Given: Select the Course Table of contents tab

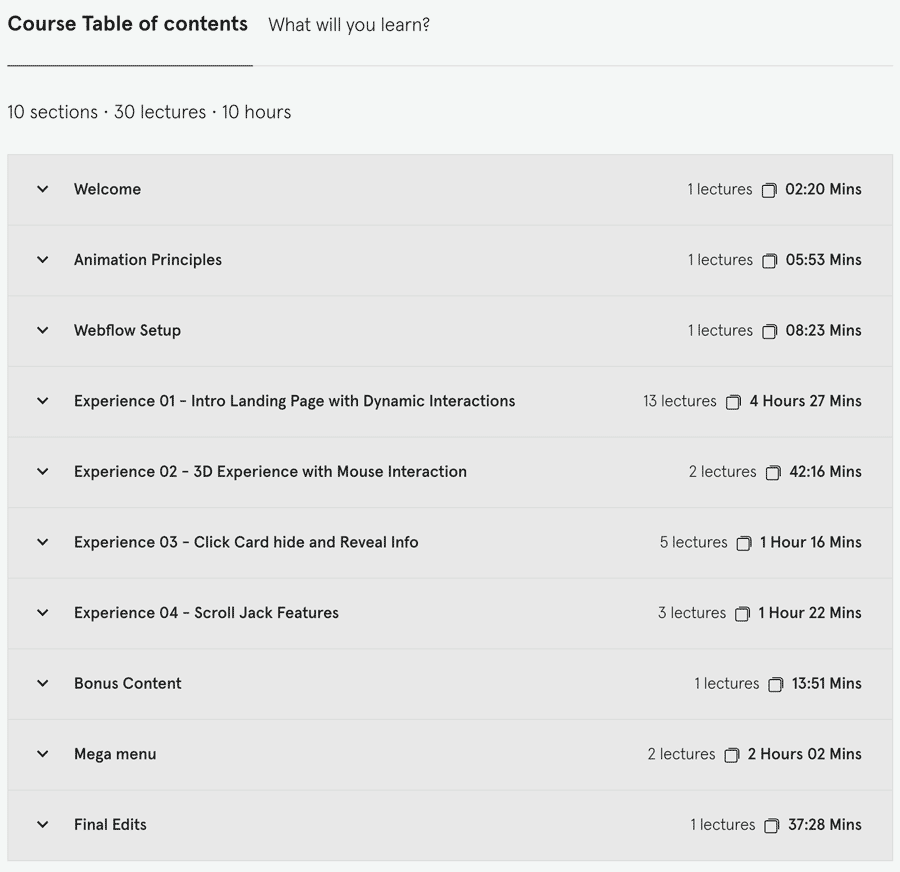Looking at the screenshot, I should [127, 24].
